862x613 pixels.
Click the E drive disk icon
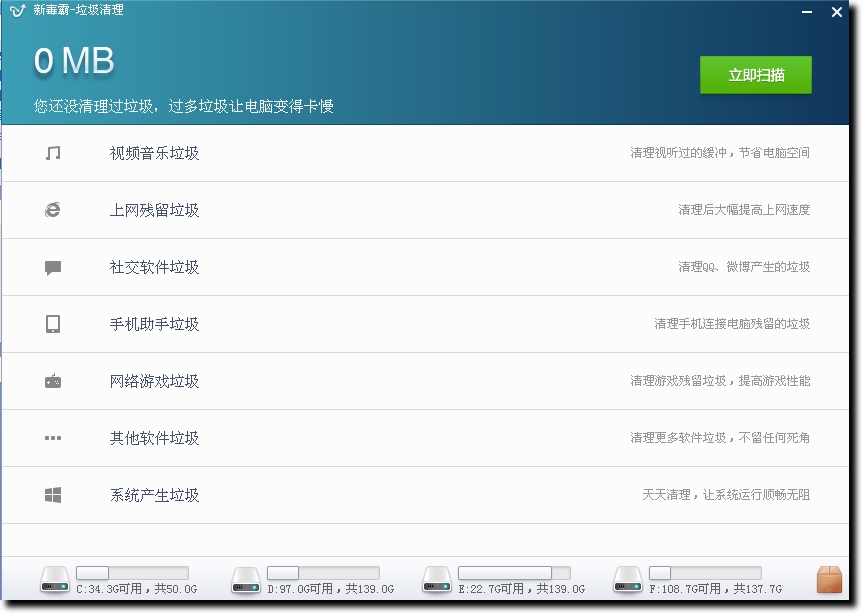(436, 580)
